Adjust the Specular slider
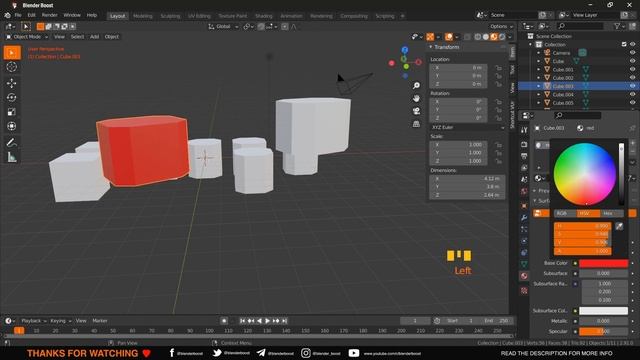The height and width of the screenshot is (360, 640). pos(603,331)
